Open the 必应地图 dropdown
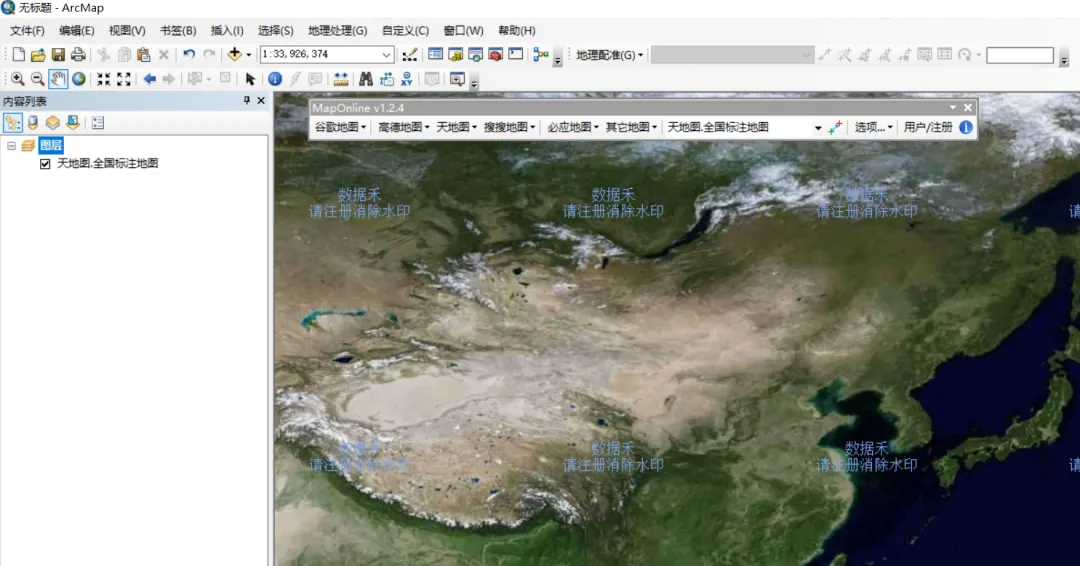 [x=573, y=127]
